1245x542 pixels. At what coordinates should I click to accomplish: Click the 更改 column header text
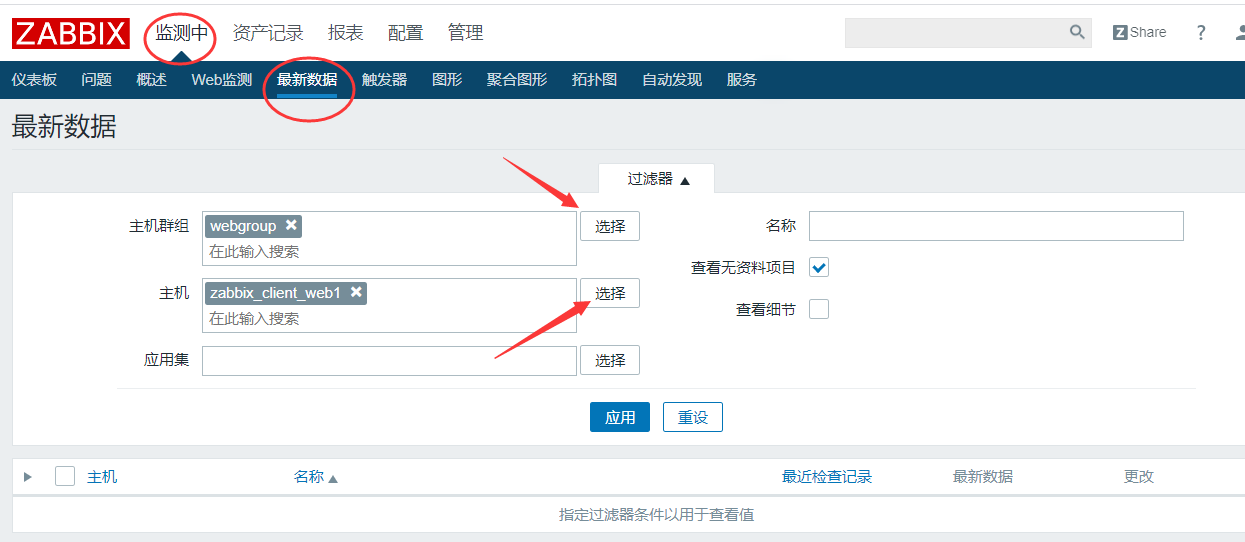pos(1139,477)
